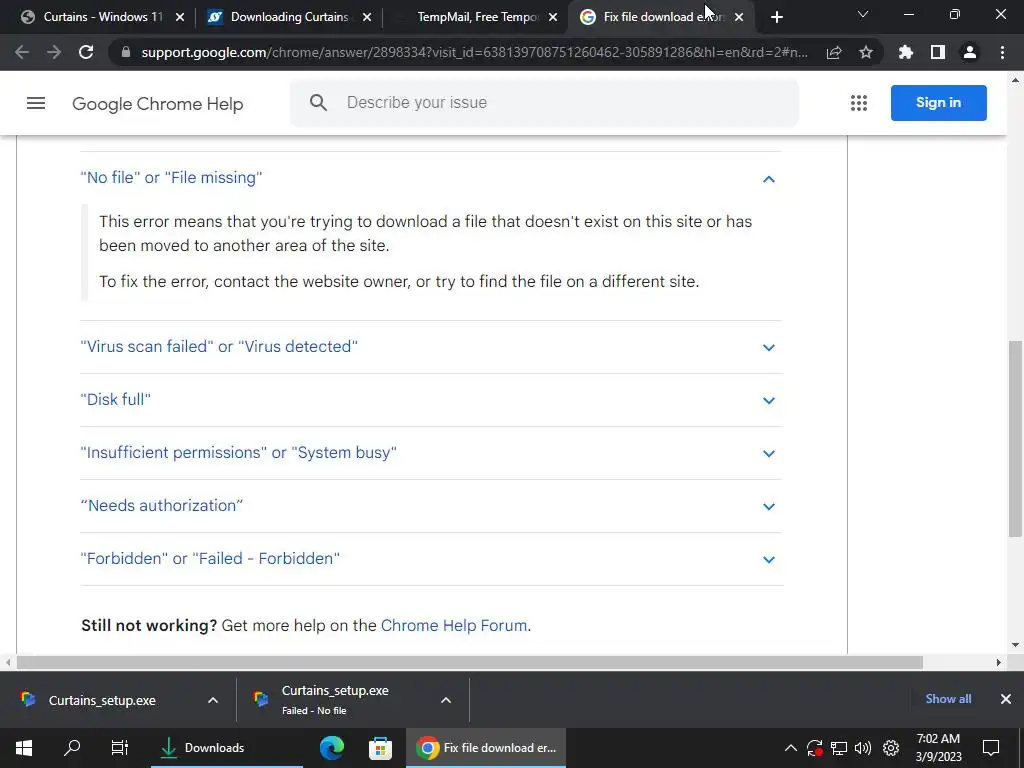Open the Extensions puzzle icon
Image resolution: width=1024 pixels, height=768 pixels.
click(x=905, y=52)
